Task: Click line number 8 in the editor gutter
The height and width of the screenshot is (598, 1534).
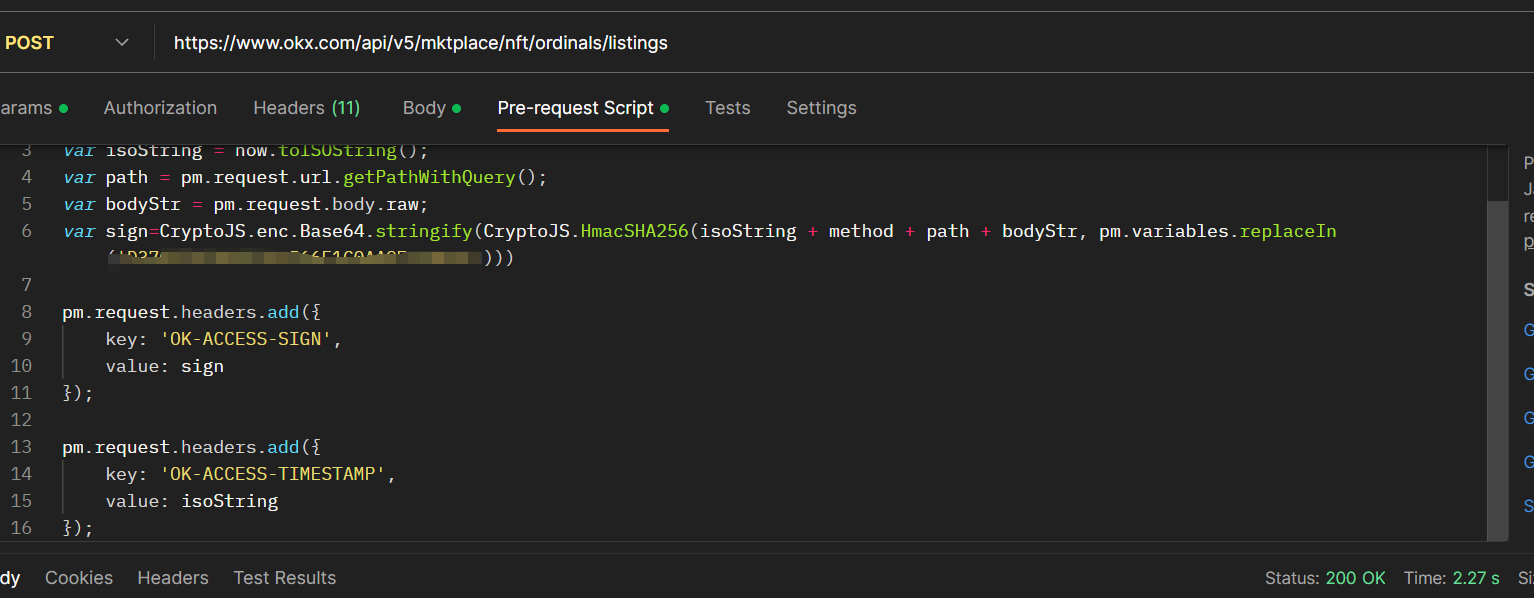Action: 26,312
